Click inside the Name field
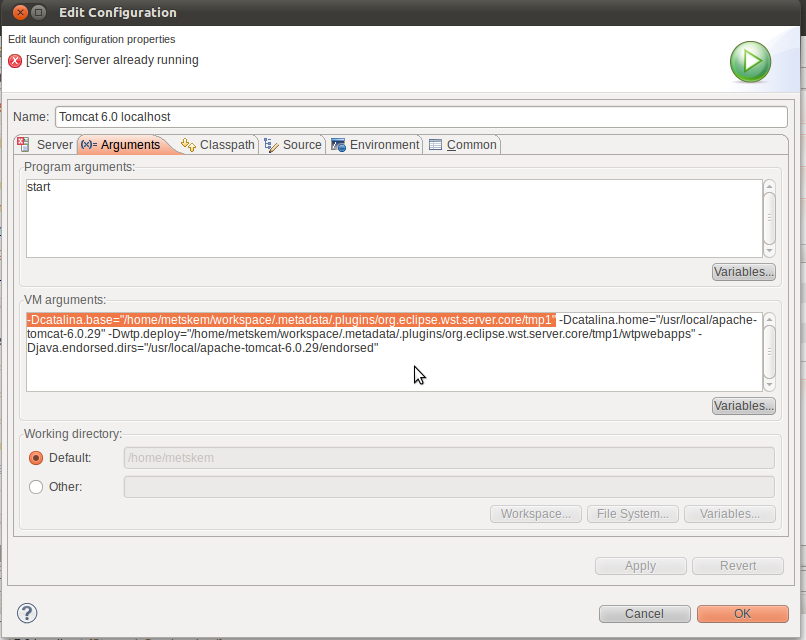806x640 pixels. pyautogui.click(x=421, y=117)
